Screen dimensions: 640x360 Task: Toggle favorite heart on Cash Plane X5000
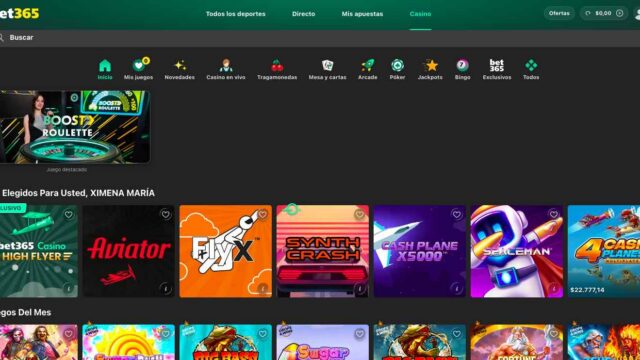point(456,214)
